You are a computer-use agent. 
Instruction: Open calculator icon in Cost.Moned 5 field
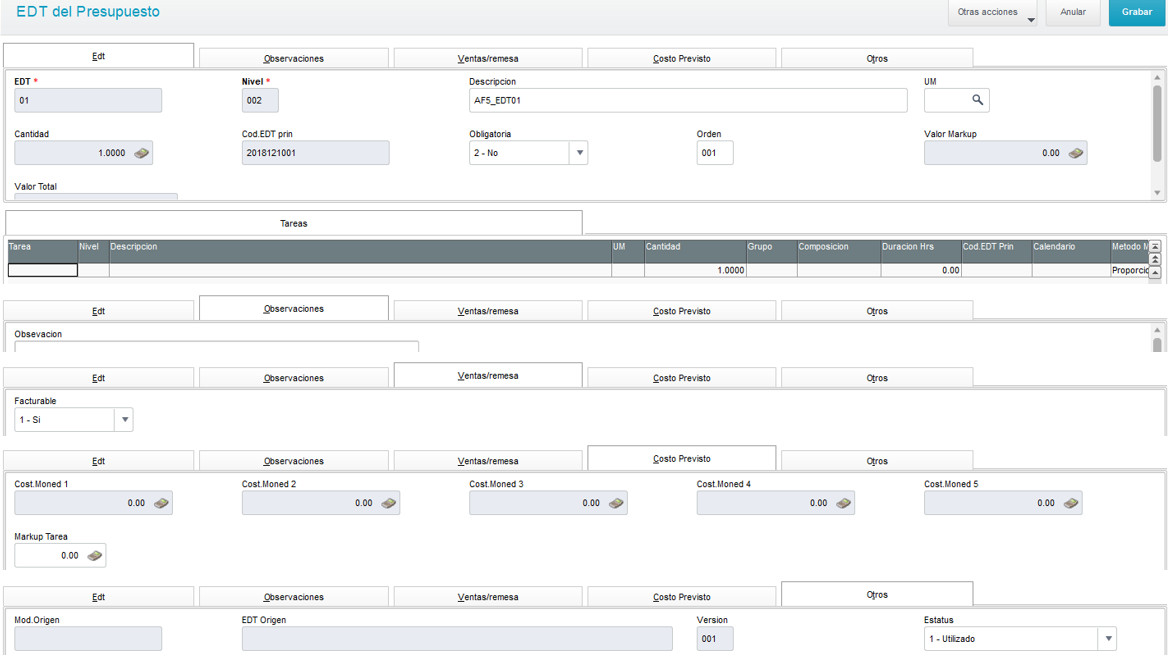tap(1070, 503)
